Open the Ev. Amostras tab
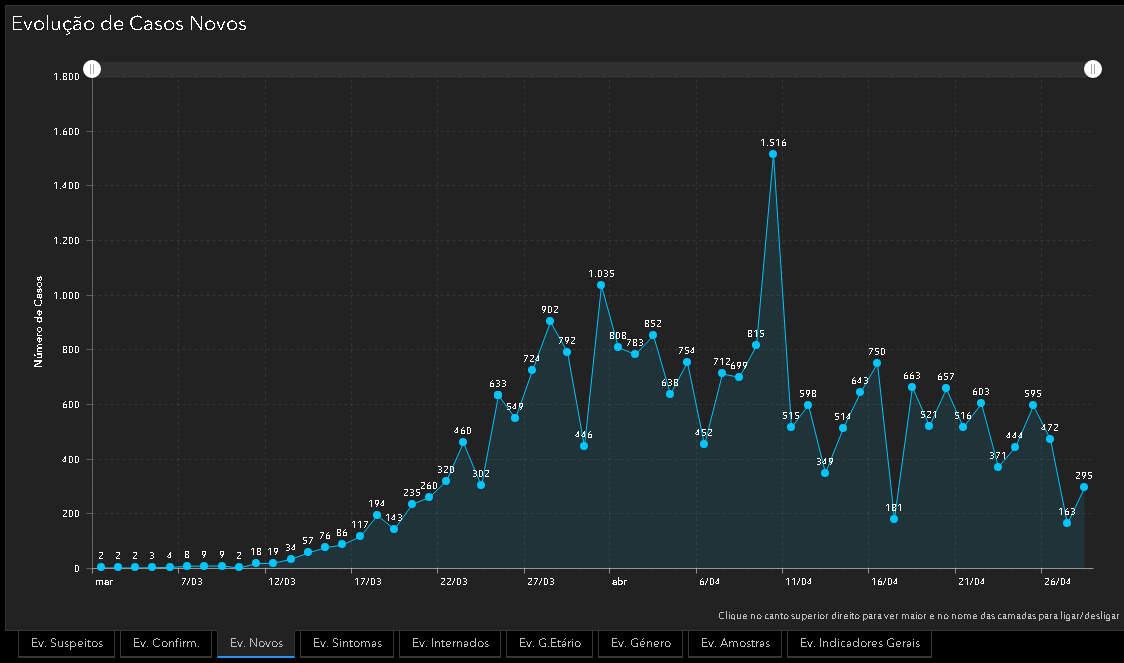The image size is (1124, 663). pos(734,643)
